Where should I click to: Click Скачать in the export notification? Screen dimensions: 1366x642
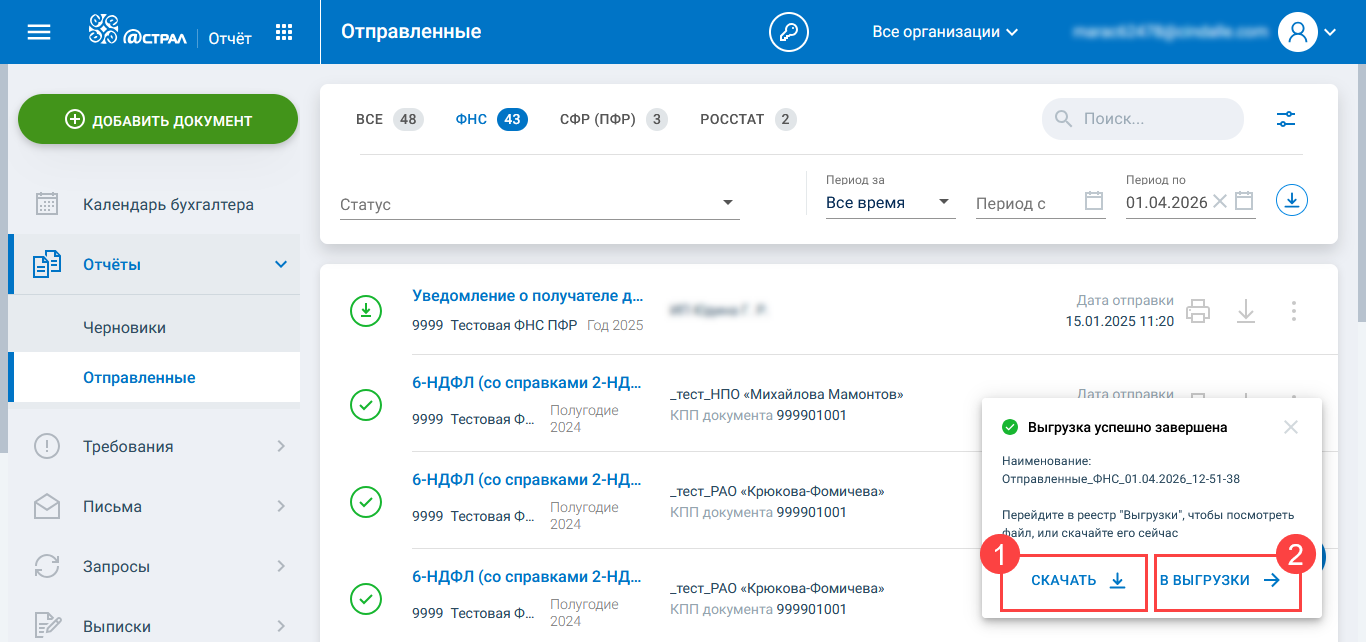[1074, 581]
